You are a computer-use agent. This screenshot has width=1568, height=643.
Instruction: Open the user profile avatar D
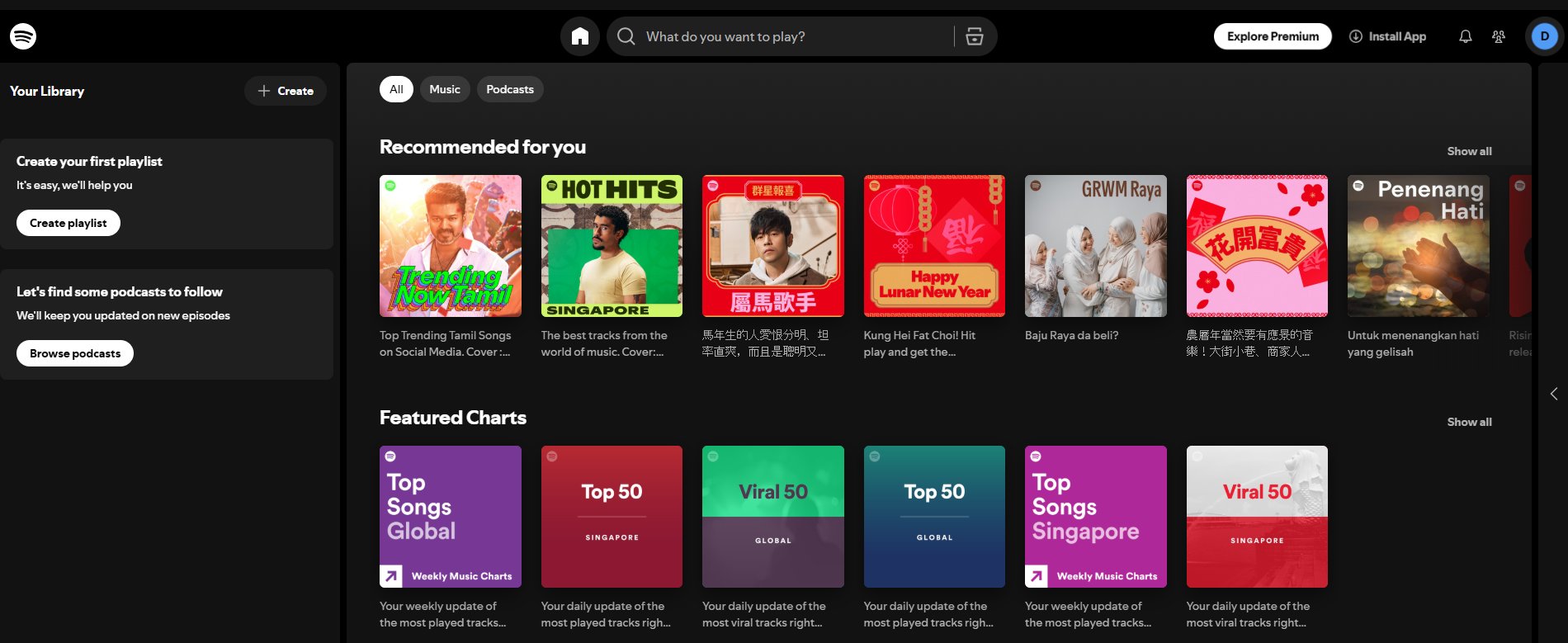(1545, 36)
